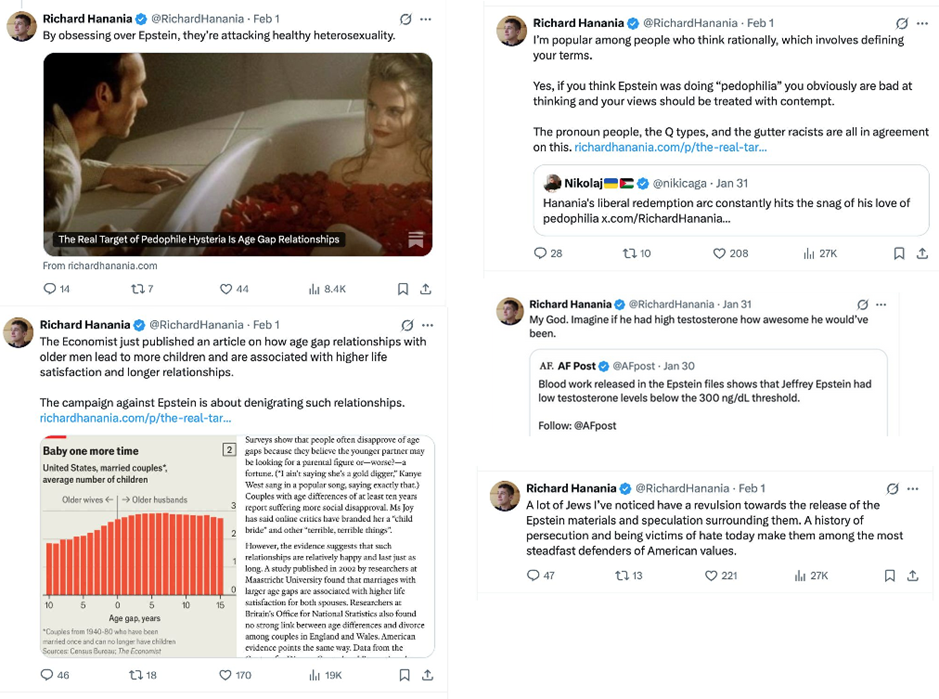
Task: Open the Real Target article image card
Action: click(x=238, y=155)
